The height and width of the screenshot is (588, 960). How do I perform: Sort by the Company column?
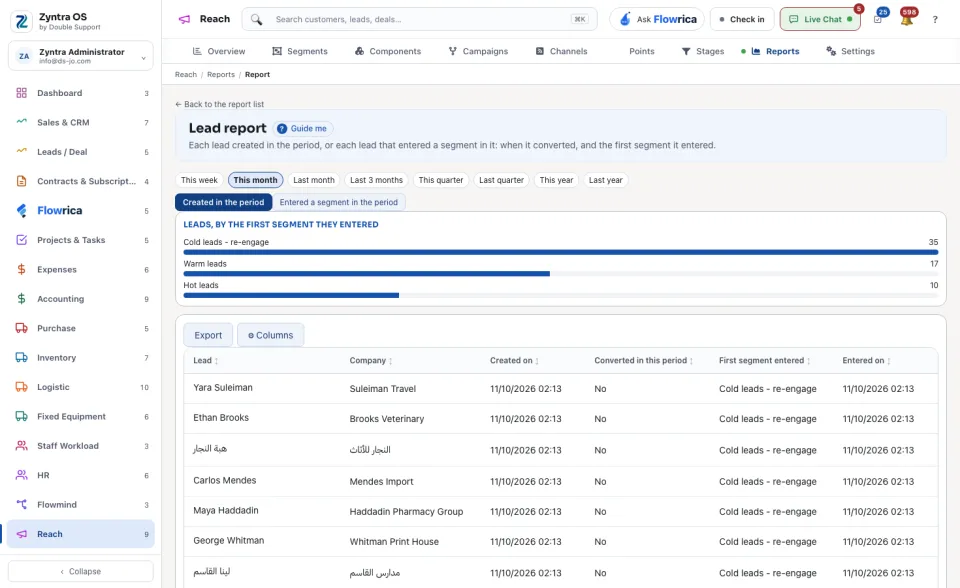371,361
